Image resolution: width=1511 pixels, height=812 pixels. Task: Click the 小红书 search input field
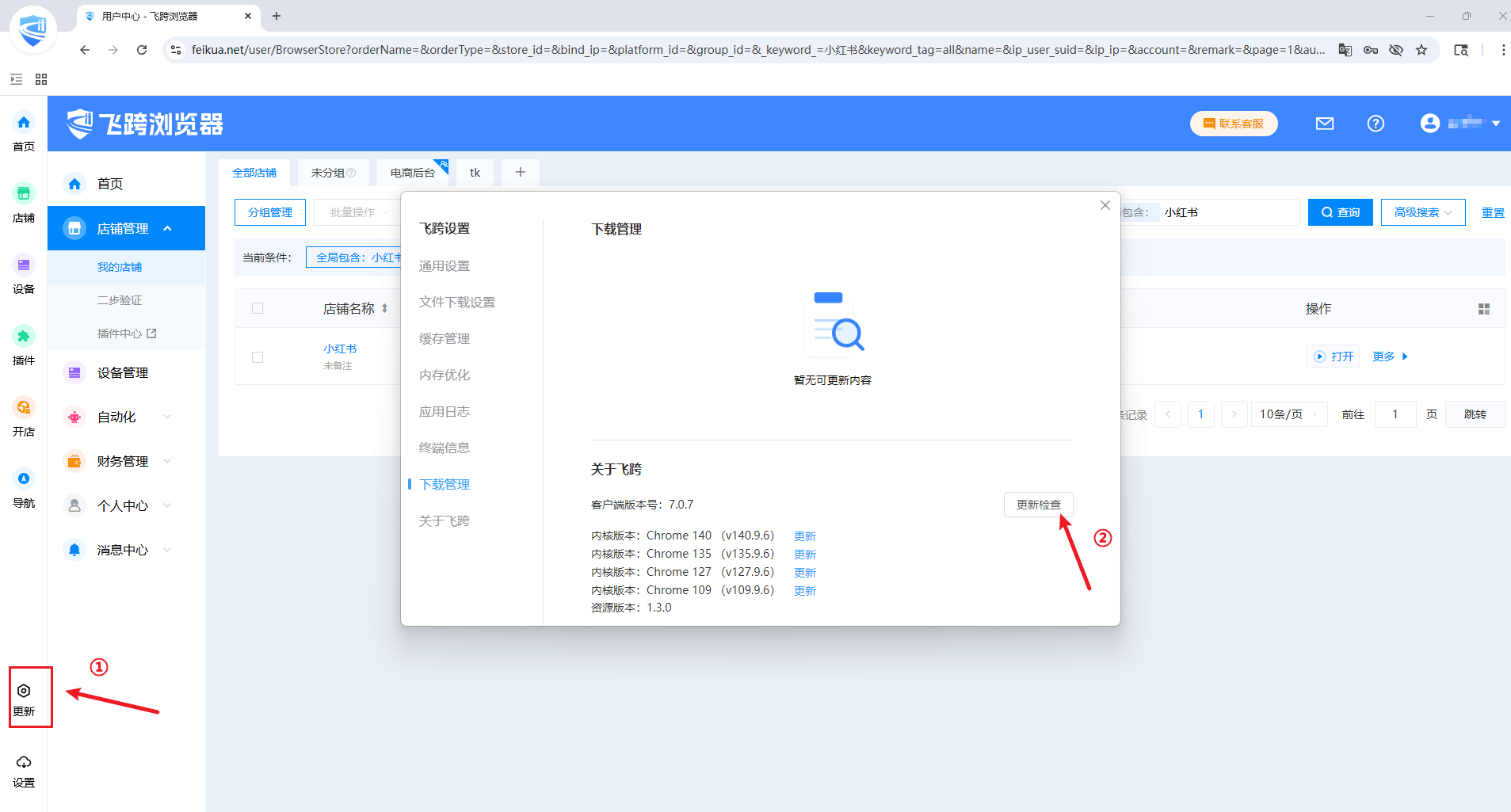1228,212
